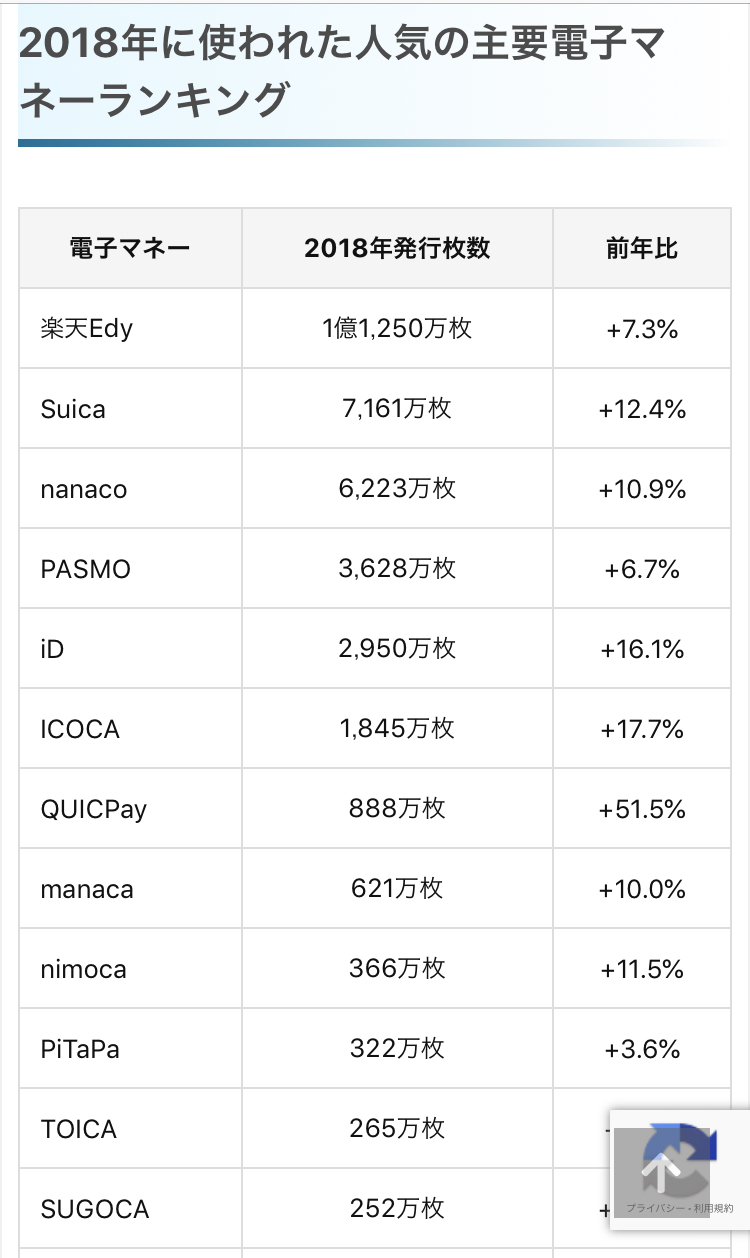Viewport: 750px width, 1258px height.
Task: Tap the TOICA name cell
Action: [130, 1128]
